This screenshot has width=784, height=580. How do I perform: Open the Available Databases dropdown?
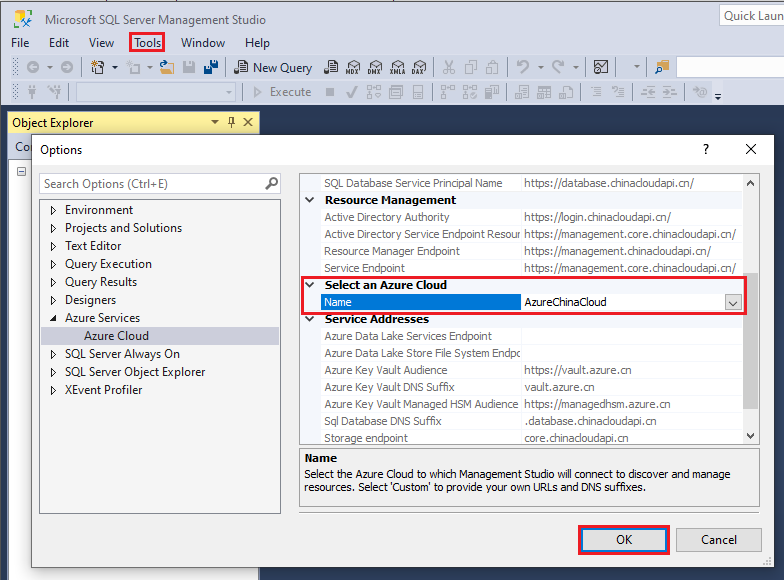[x=229, y=92]
